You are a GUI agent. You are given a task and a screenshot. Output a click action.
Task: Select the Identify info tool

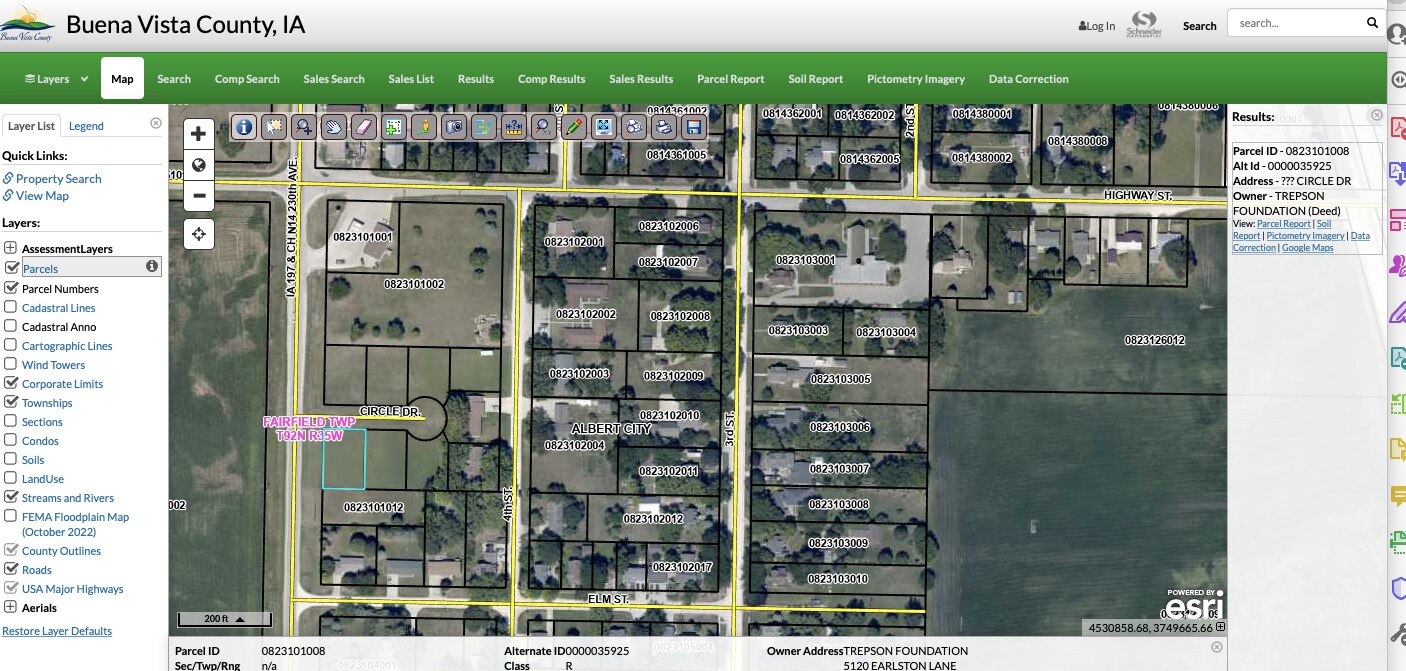click(244, 127)
